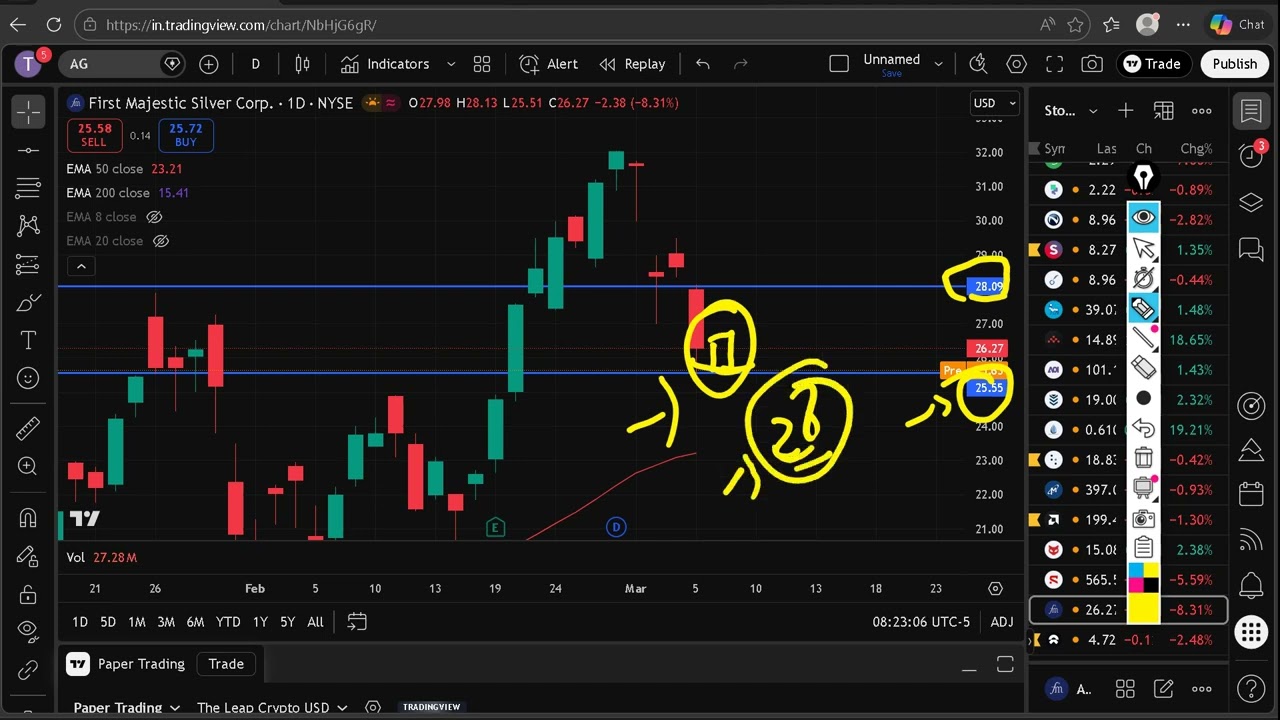
Task: Clear annotations with trash icon
Action: (1143, 458)
